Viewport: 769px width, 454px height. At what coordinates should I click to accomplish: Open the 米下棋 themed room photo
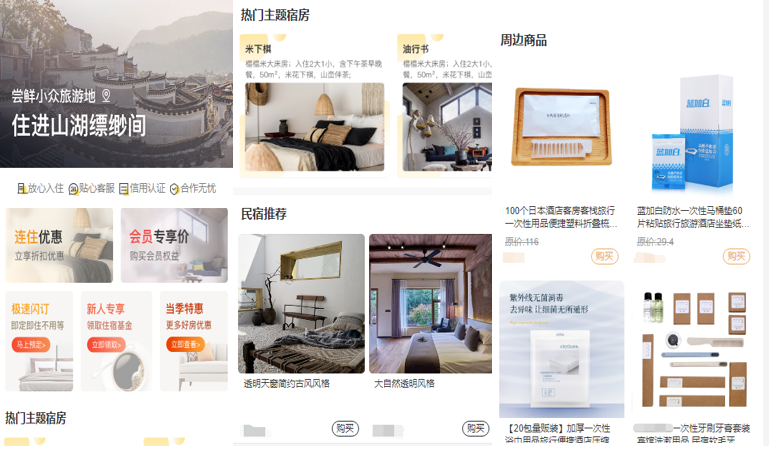pos(314,126)
